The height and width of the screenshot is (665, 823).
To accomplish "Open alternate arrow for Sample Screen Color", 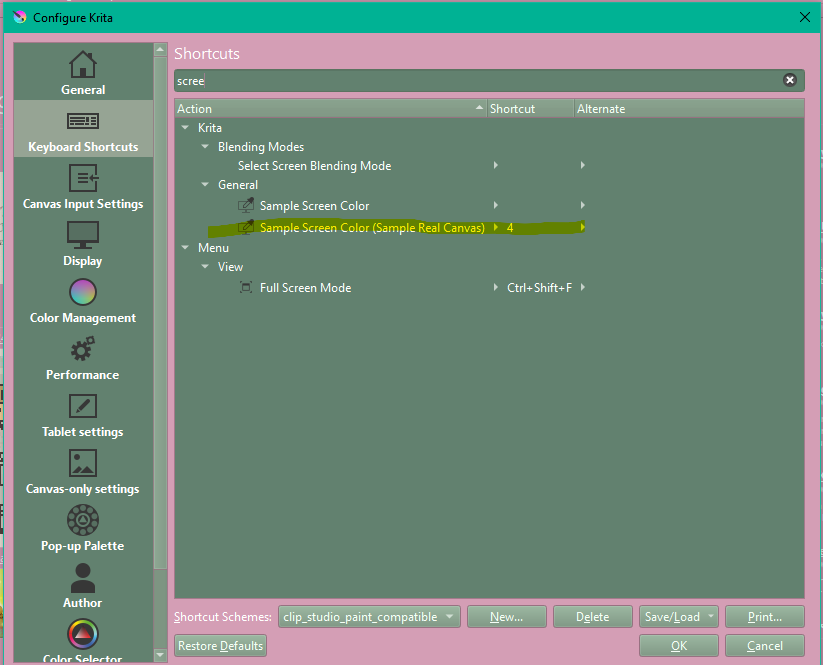I will click(583, 205).
